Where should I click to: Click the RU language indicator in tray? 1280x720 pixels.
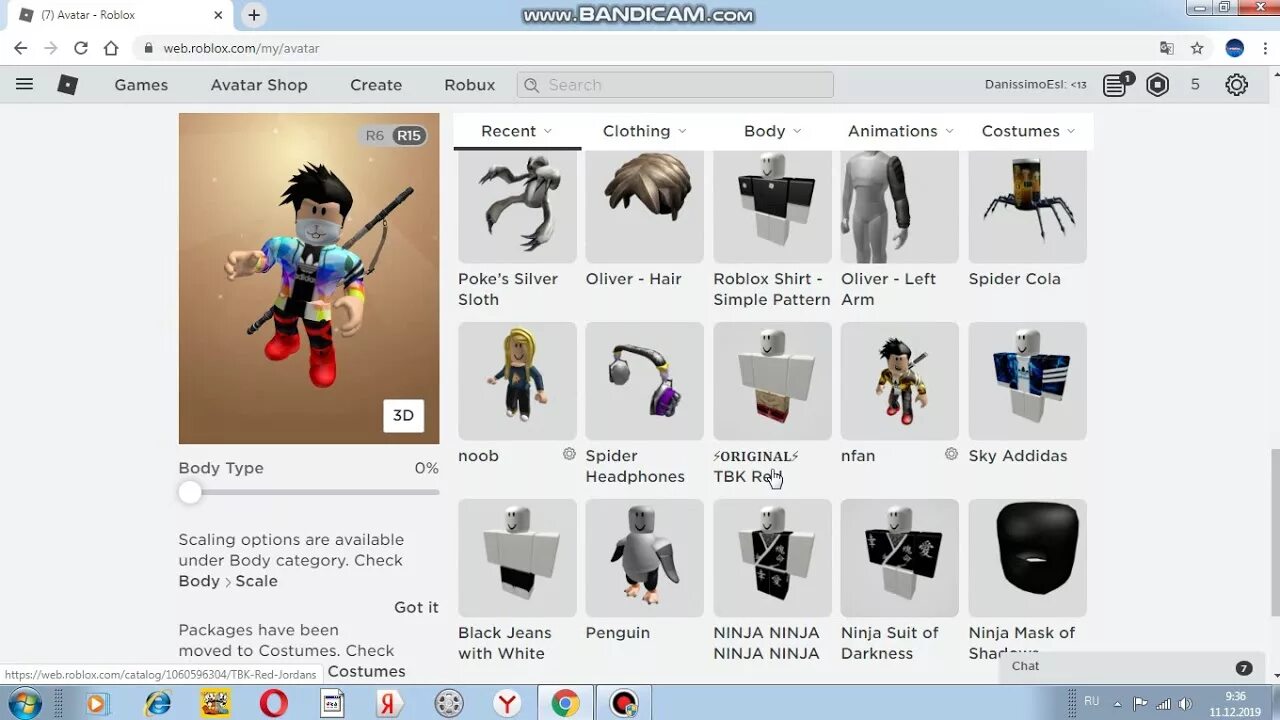(x=1092, y=702)
